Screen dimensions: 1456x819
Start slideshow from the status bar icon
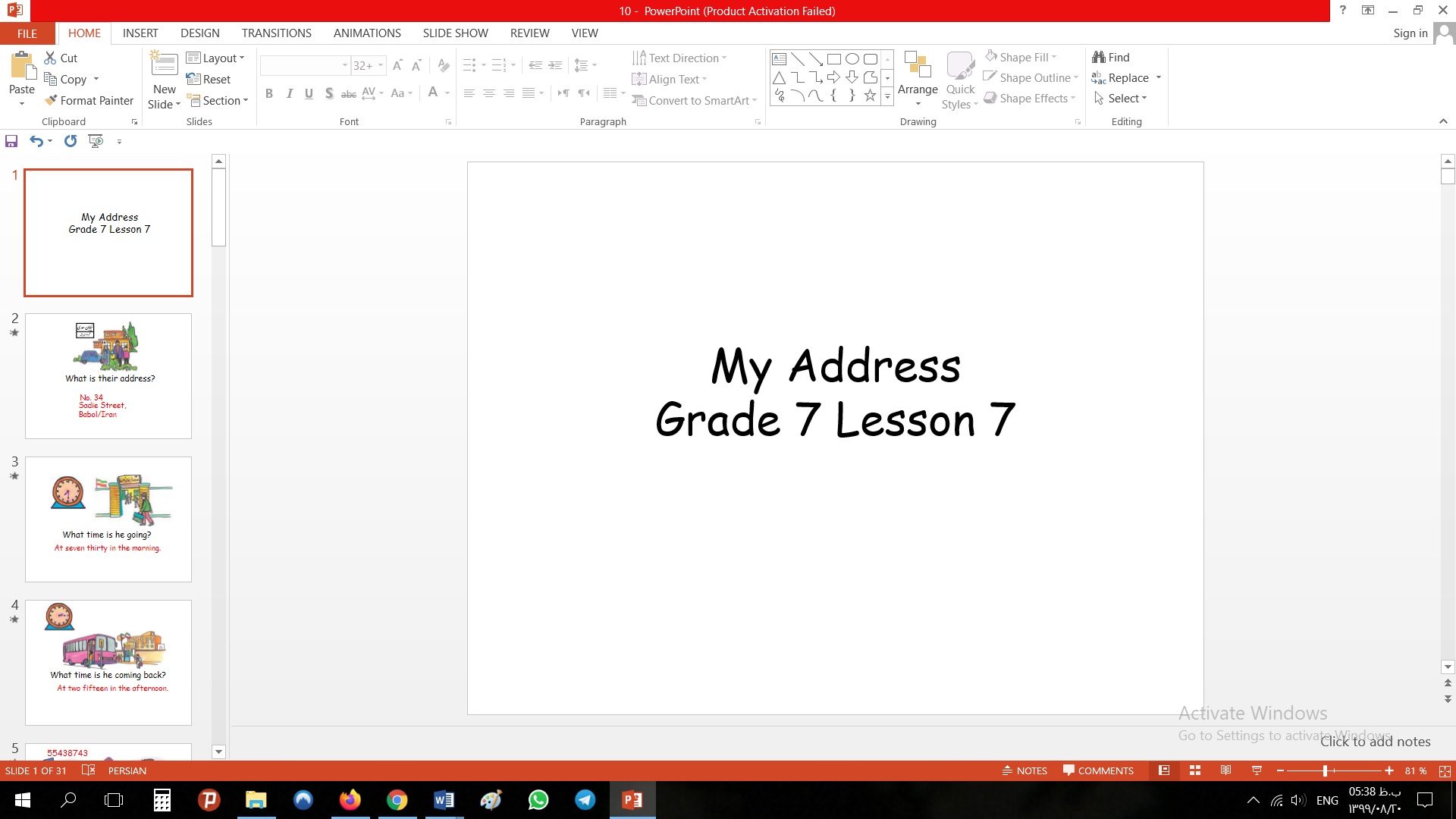[x=1257, y=770]
